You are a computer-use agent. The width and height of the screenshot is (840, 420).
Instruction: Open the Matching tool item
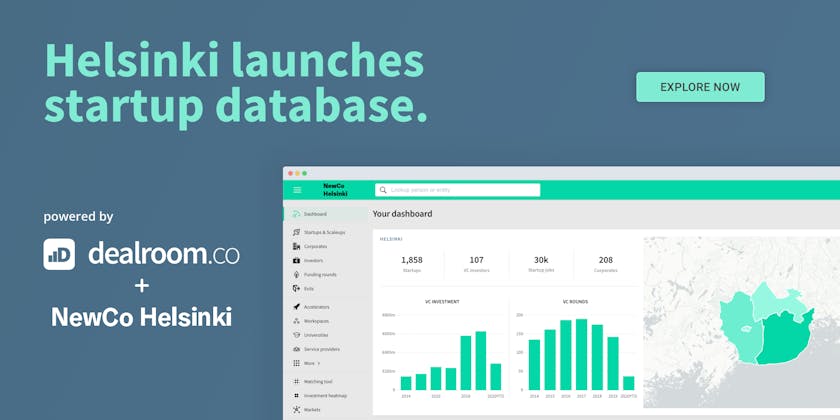coord(322,382)
